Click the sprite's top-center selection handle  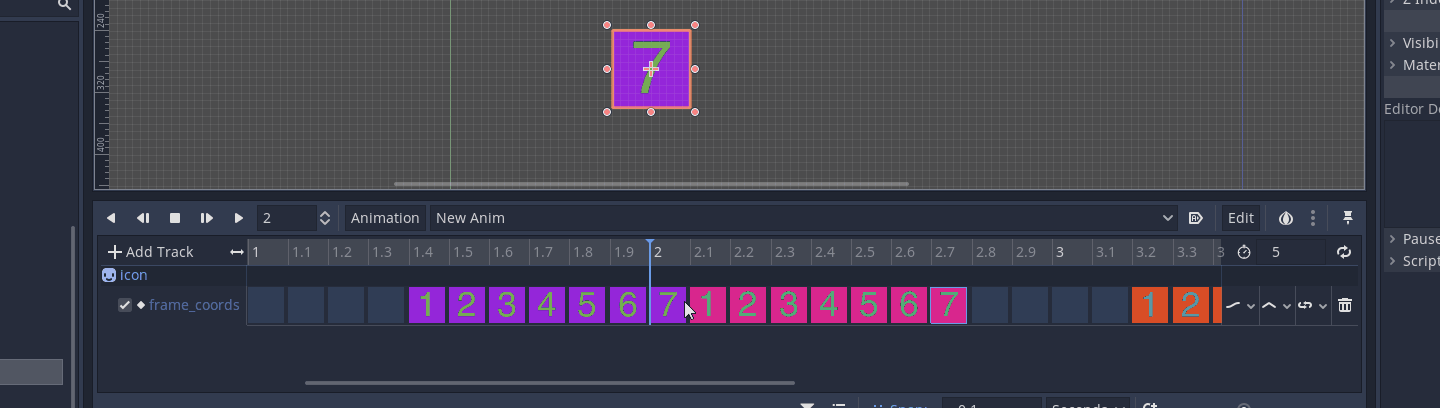[651, 25]
